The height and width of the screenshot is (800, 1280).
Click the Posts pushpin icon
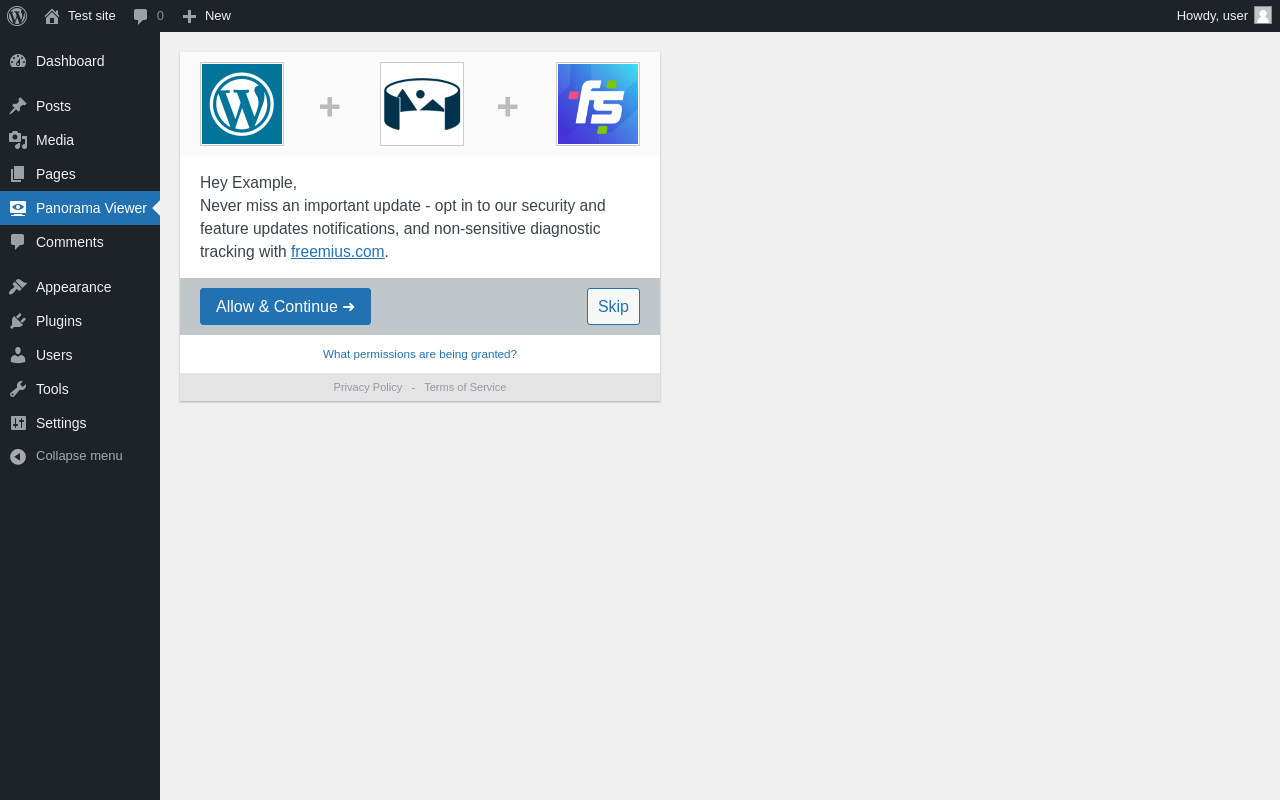click(x=18, y=106)
